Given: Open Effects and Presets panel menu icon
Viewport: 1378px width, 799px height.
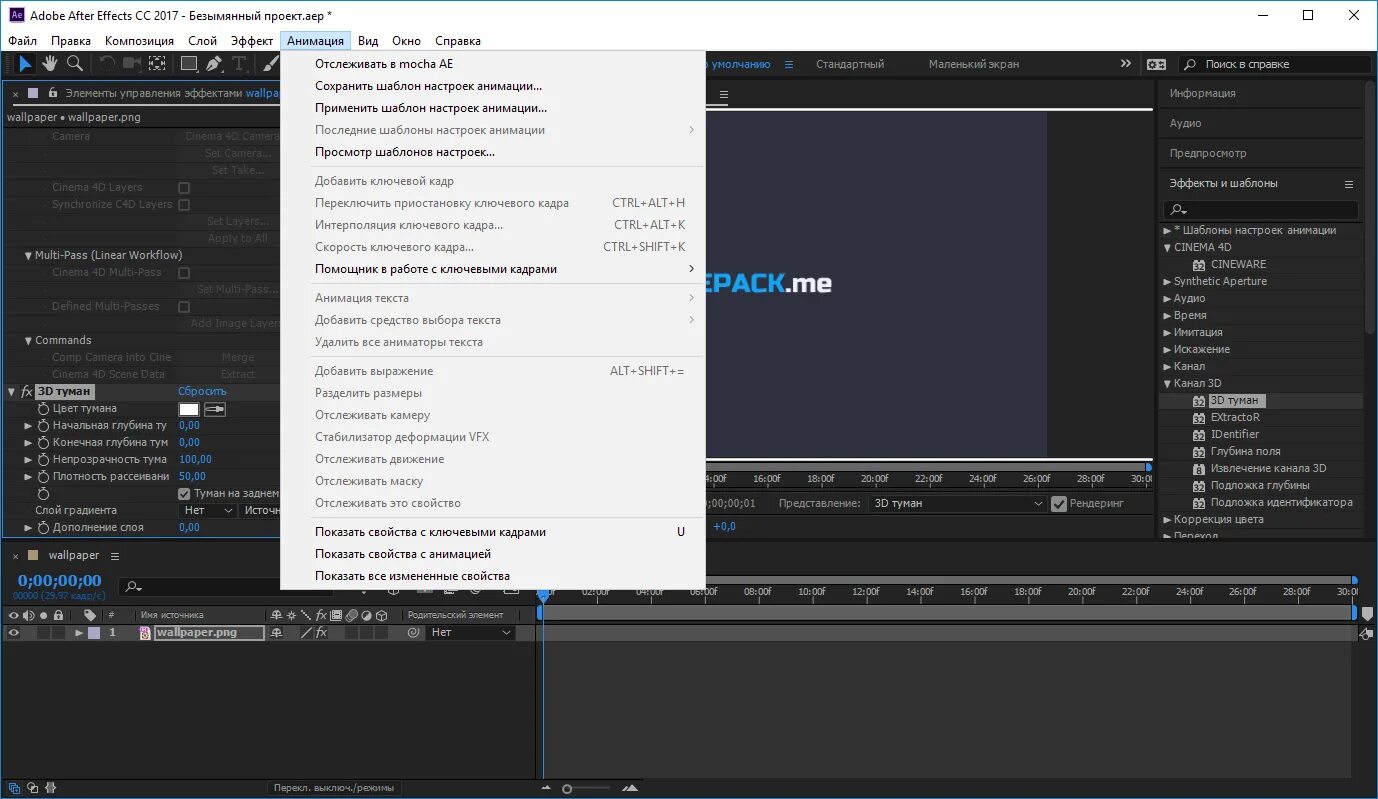Looking at the screenshot, I should click(x=1349, y=184).
